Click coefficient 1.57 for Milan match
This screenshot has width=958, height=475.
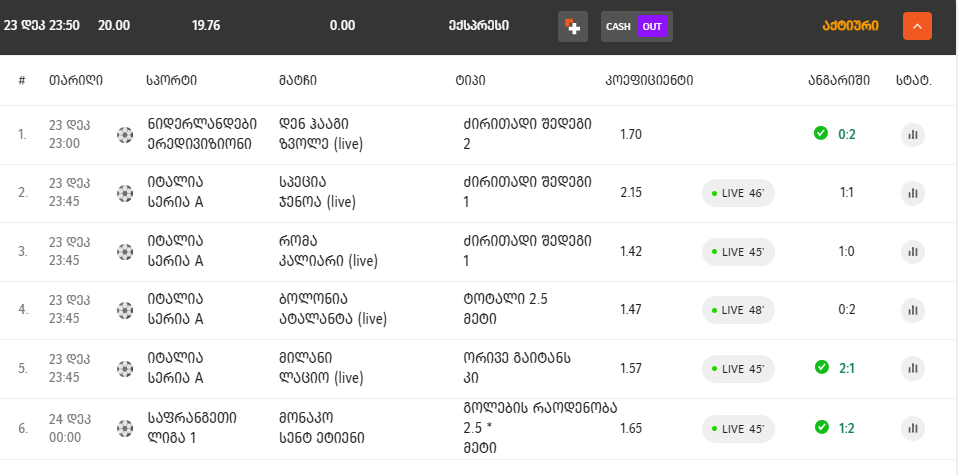631,369
